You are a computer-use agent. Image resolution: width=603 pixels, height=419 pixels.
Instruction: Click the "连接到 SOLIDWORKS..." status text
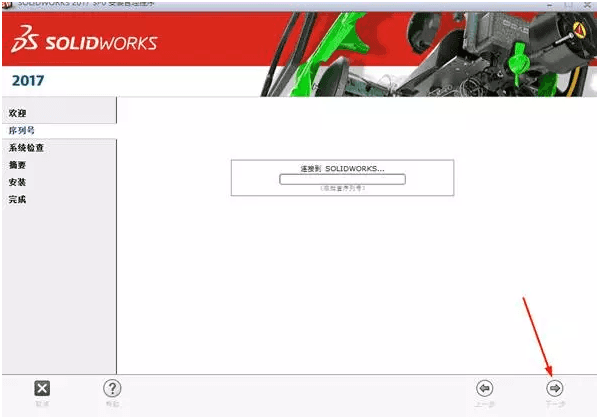[x=342, y=168]
